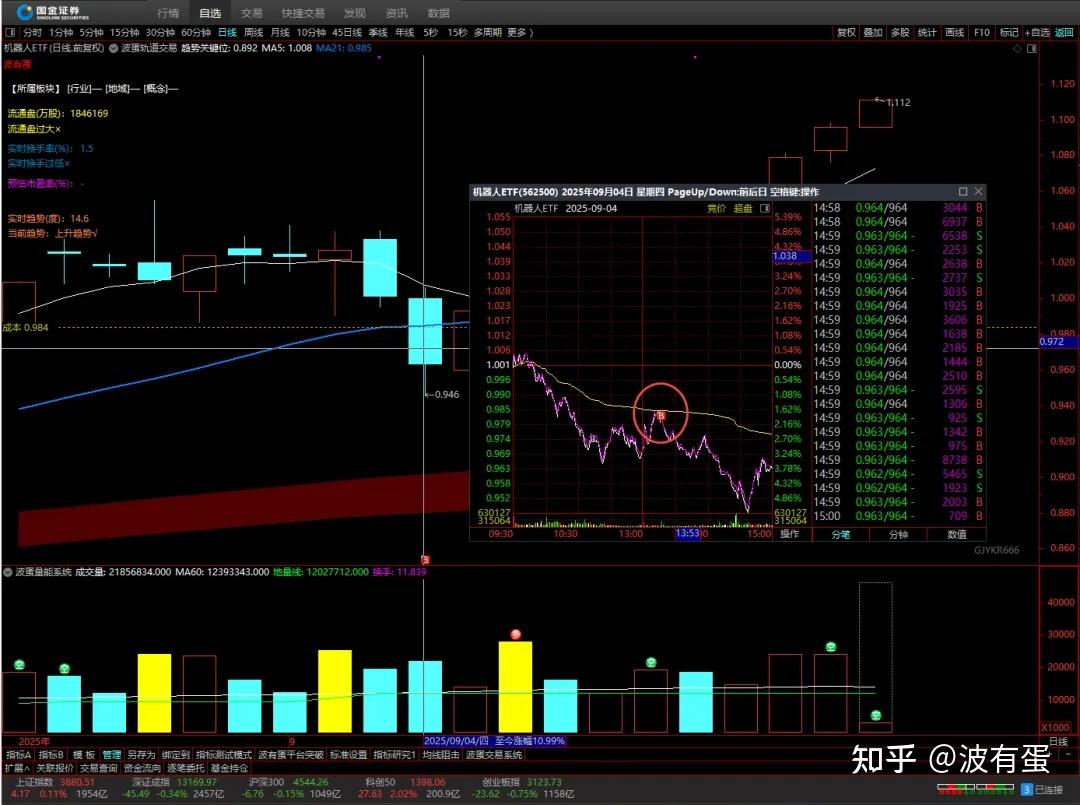Click 操作 in the intraday popup
The height and width of the screenshot is (805, 1080).
click(789, 534)
